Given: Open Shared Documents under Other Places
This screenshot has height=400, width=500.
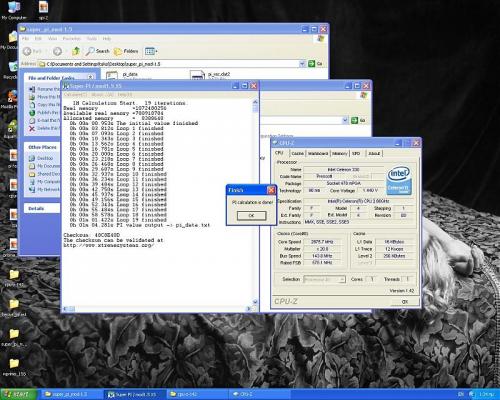Looking at the screenshot, I should point(44,174).
